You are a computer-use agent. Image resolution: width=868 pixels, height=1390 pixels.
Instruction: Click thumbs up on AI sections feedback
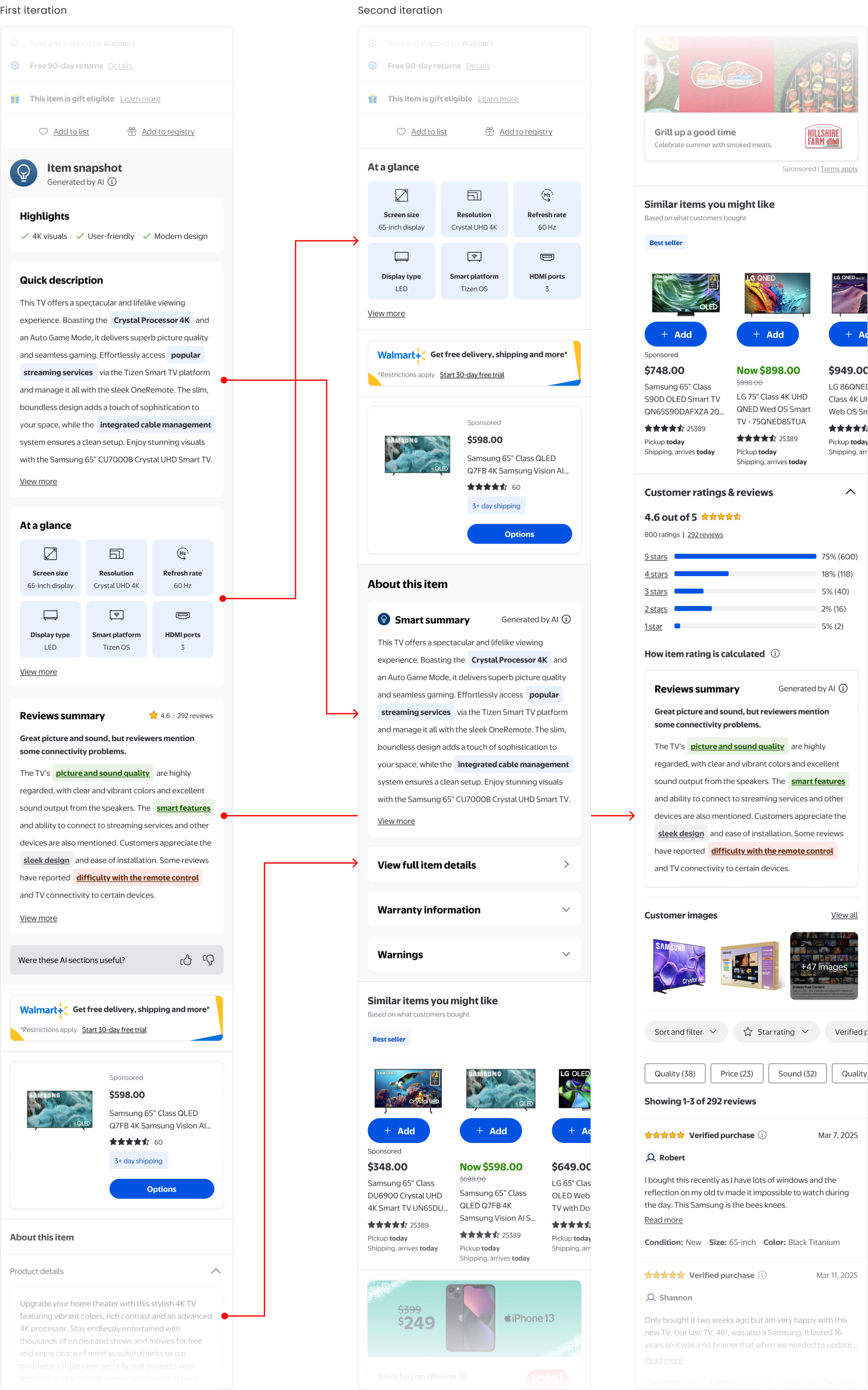186,959
